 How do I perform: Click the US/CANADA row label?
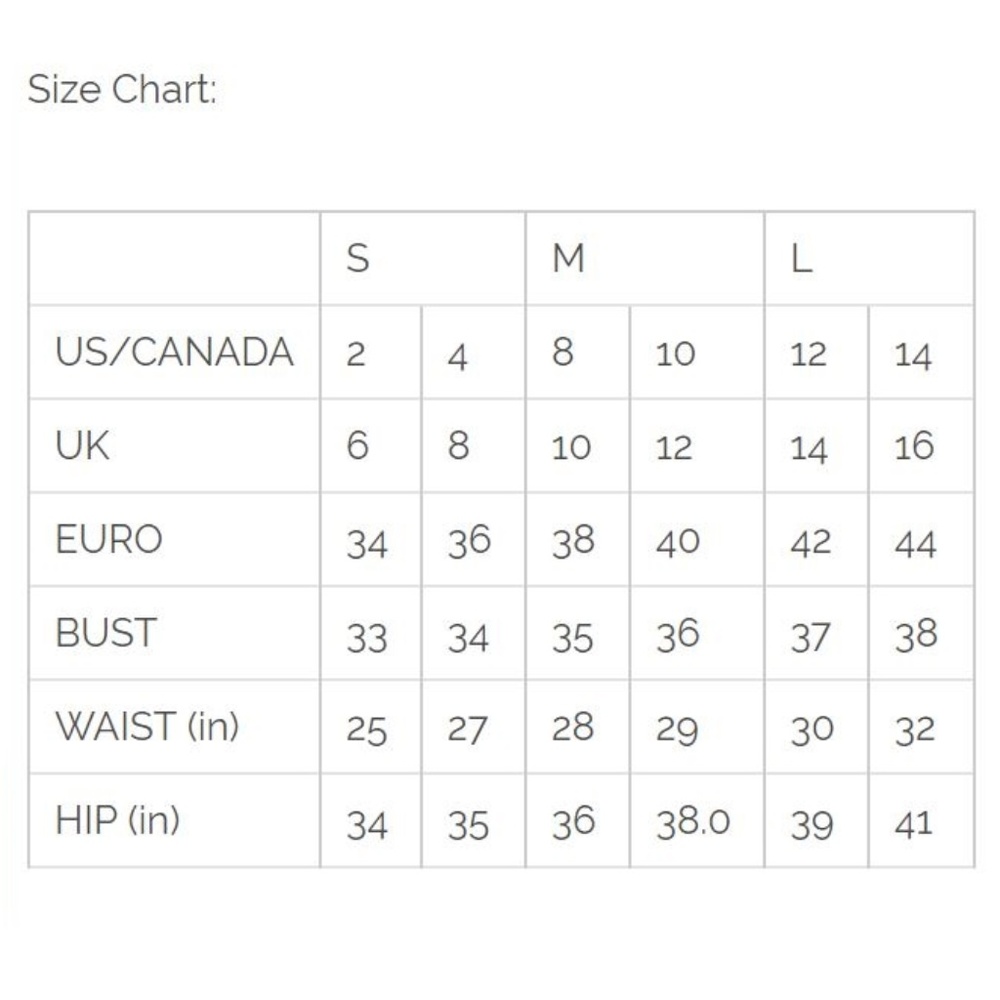click(174, 353)
